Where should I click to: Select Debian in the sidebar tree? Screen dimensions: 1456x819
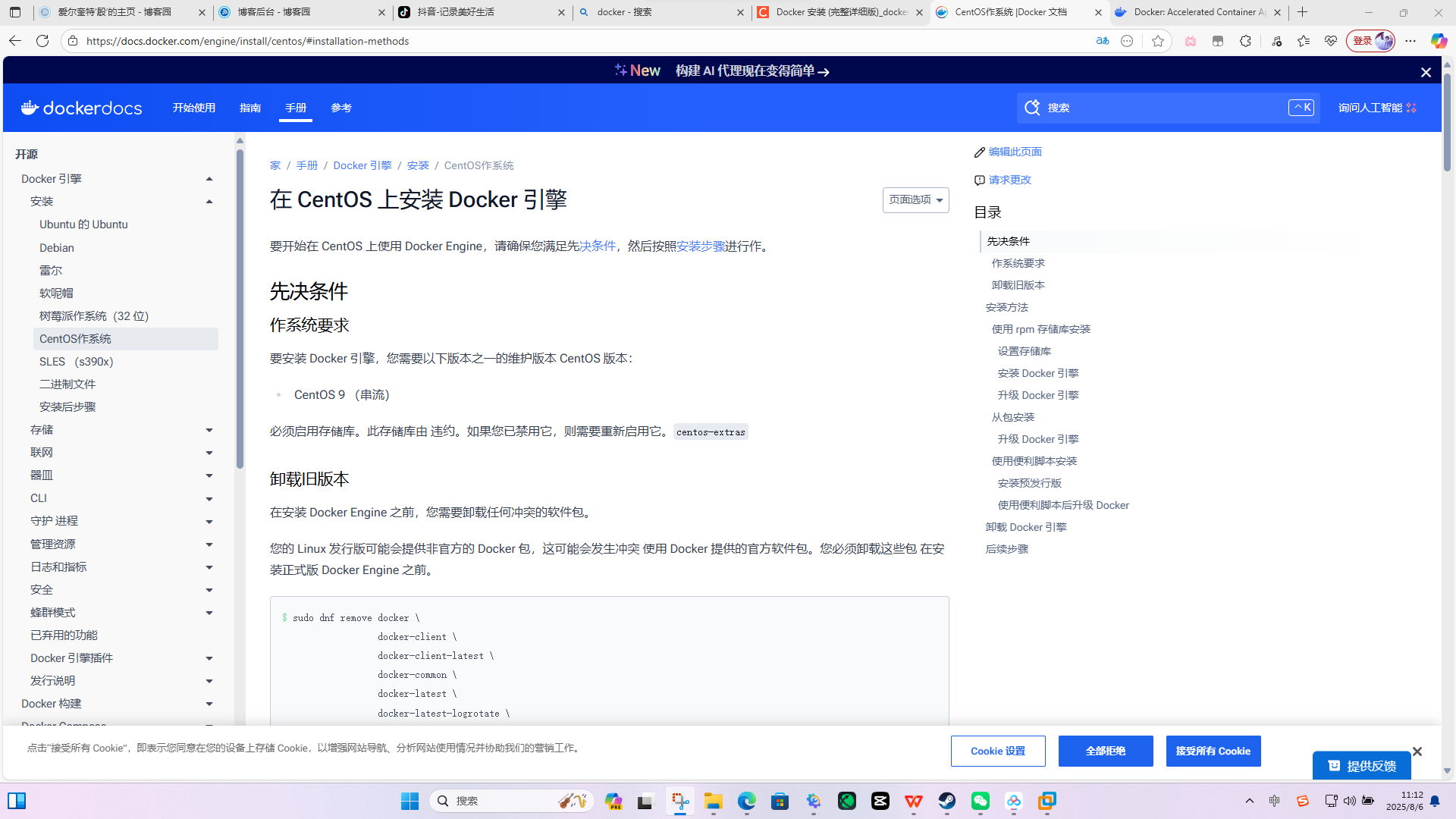point(57,248)
